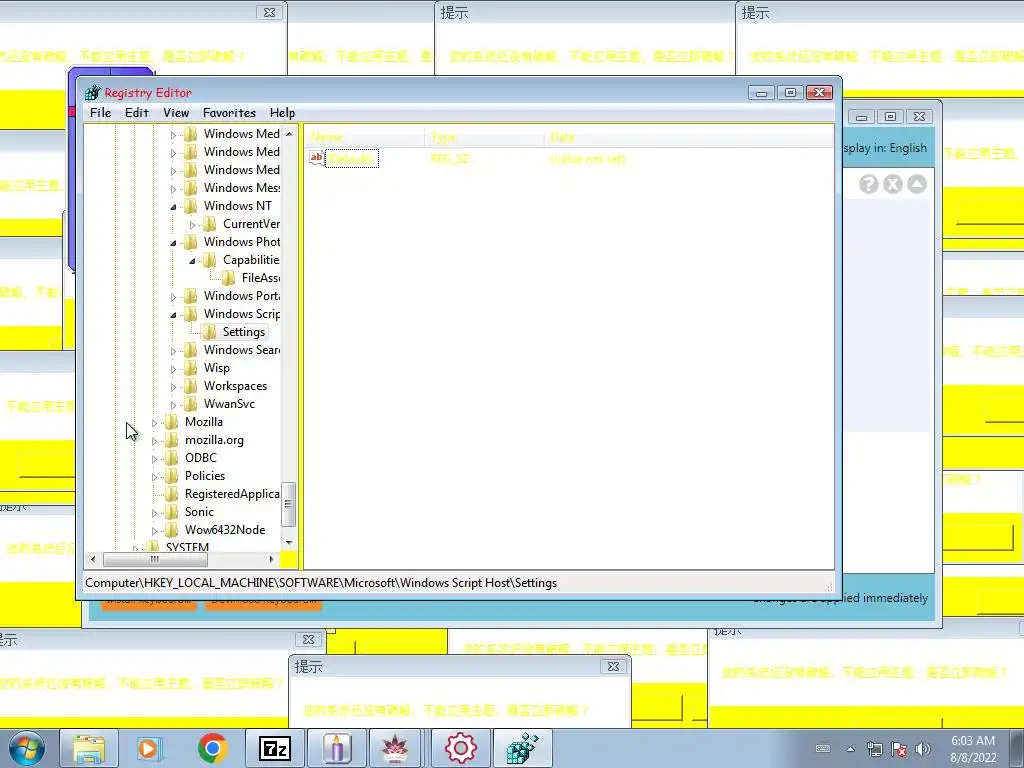Select the Windows Messaging key
The image size is (1024, 768).
[242, 187]
